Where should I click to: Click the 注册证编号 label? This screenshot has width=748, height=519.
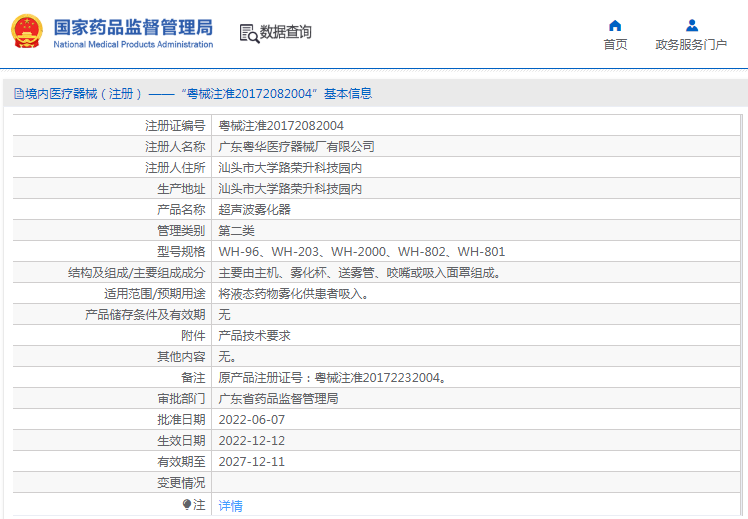coord(175,125)
